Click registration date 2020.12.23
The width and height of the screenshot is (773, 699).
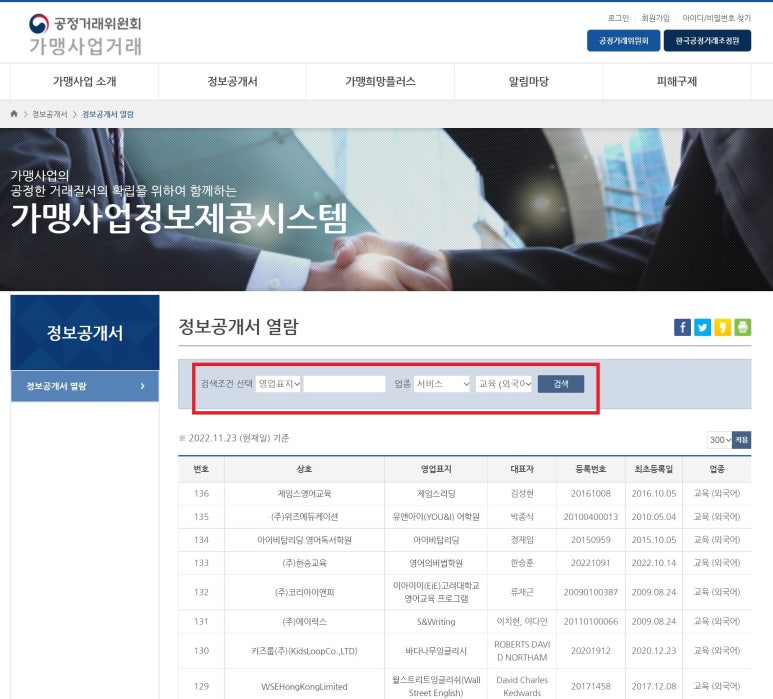pyautogui.click(x=654, y=651)
